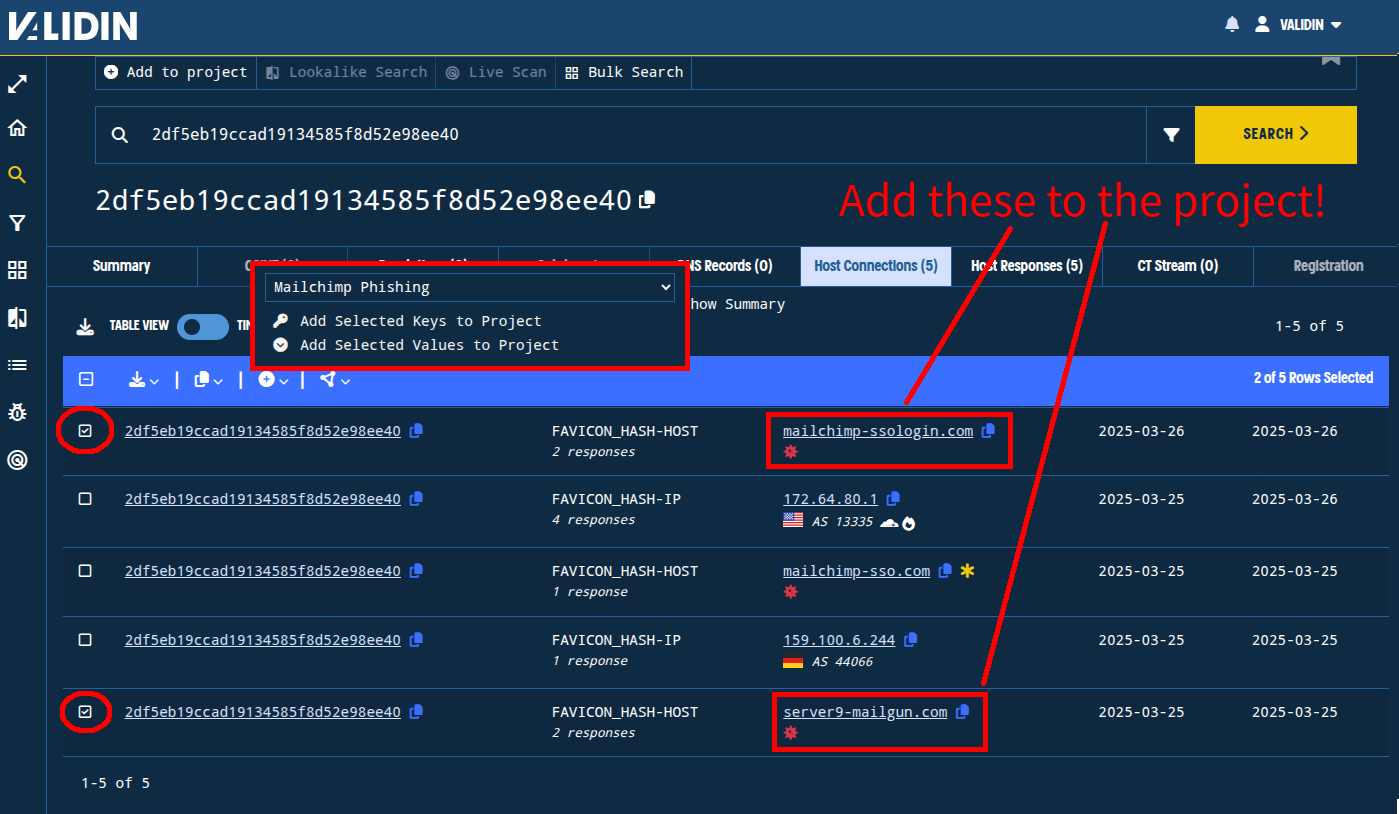The width and height of the screenshot is (1399, 814).
Task: Toggle the TABLE VIEW switch
Action: (x=203, y=326)
